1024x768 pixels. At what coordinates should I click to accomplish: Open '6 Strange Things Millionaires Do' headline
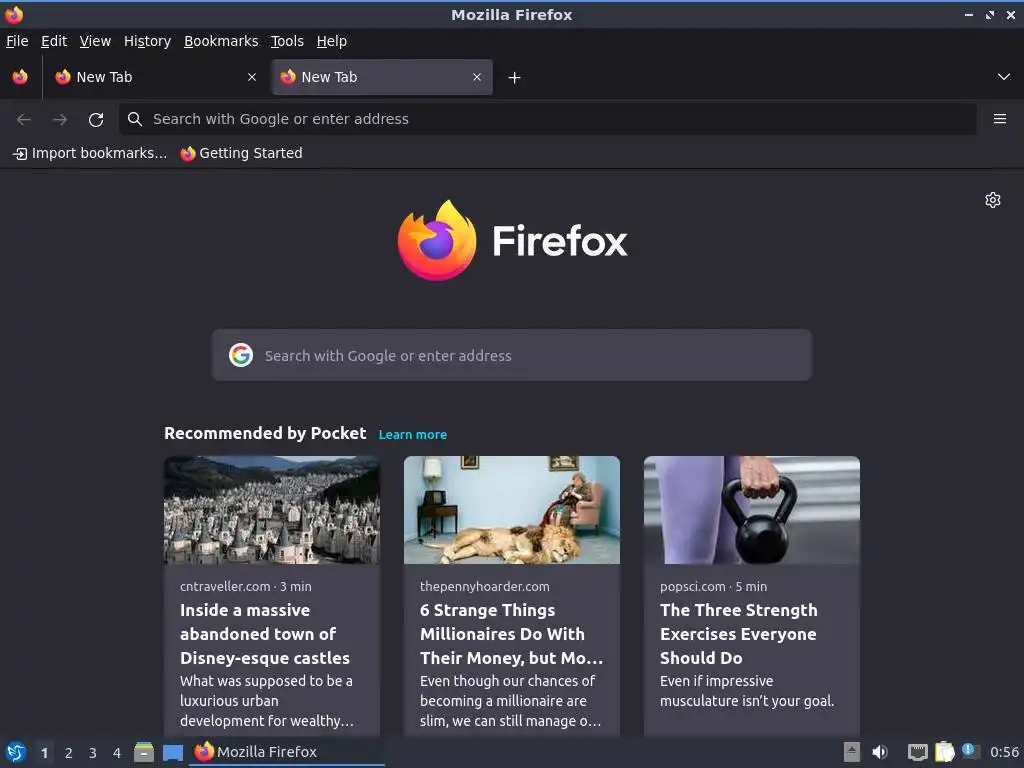click(x=511, y=634)
